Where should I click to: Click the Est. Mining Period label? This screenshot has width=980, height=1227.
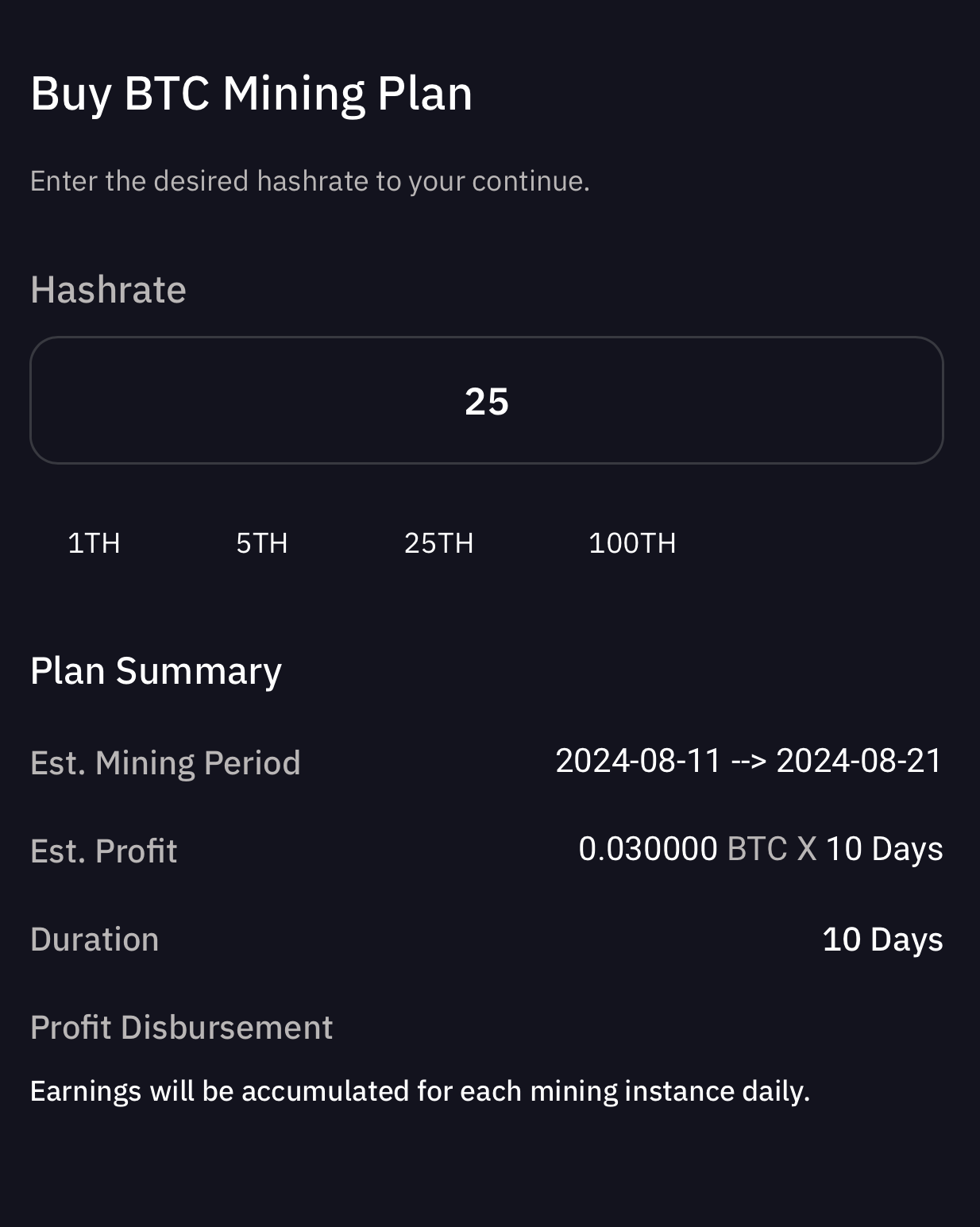[165, 763]
